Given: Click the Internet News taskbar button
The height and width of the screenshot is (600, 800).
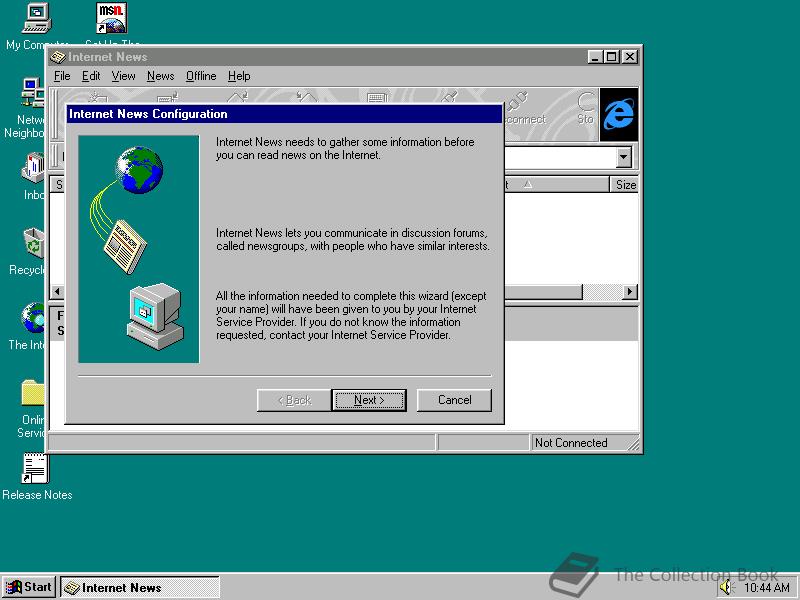Looking at the screenshot, I should pyautogui.click(x=140, y=587).
